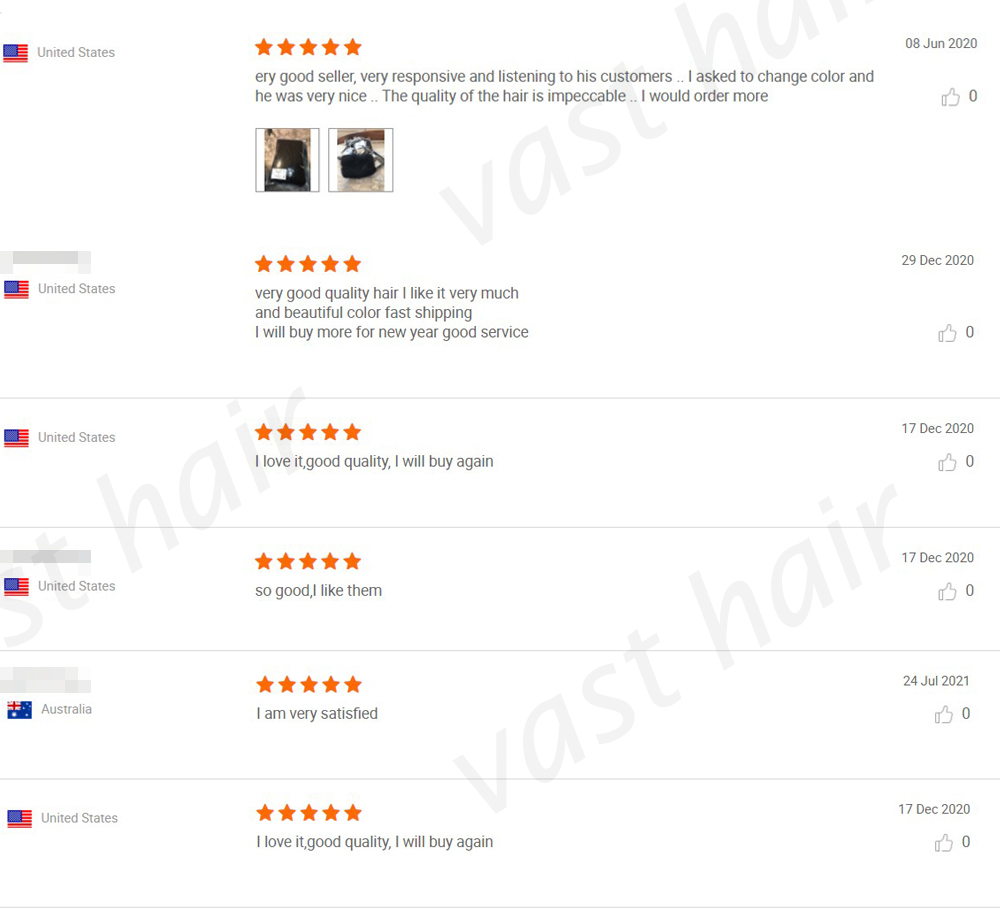
Task: Click 'Australia' country label
Action: point(66,709)
